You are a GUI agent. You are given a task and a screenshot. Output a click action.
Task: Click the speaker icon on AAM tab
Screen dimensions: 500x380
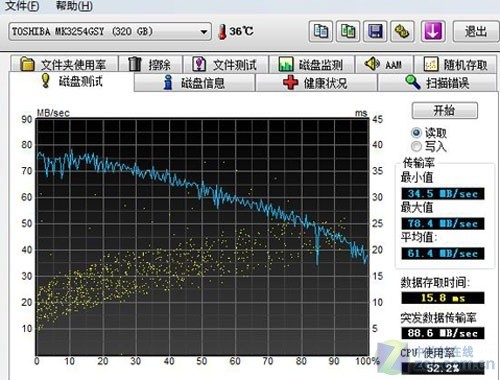click(x=372, y=63)
